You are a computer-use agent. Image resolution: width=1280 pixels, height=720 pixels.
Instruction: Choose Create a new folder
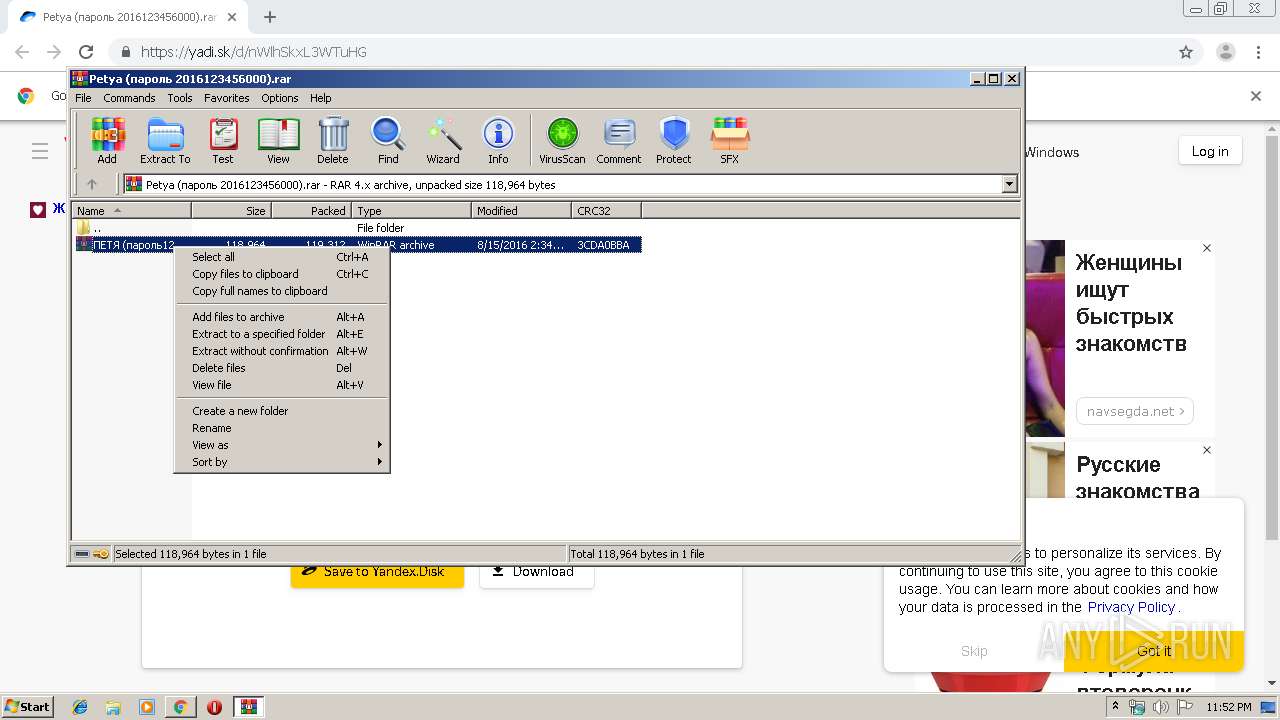click(282, 411)
